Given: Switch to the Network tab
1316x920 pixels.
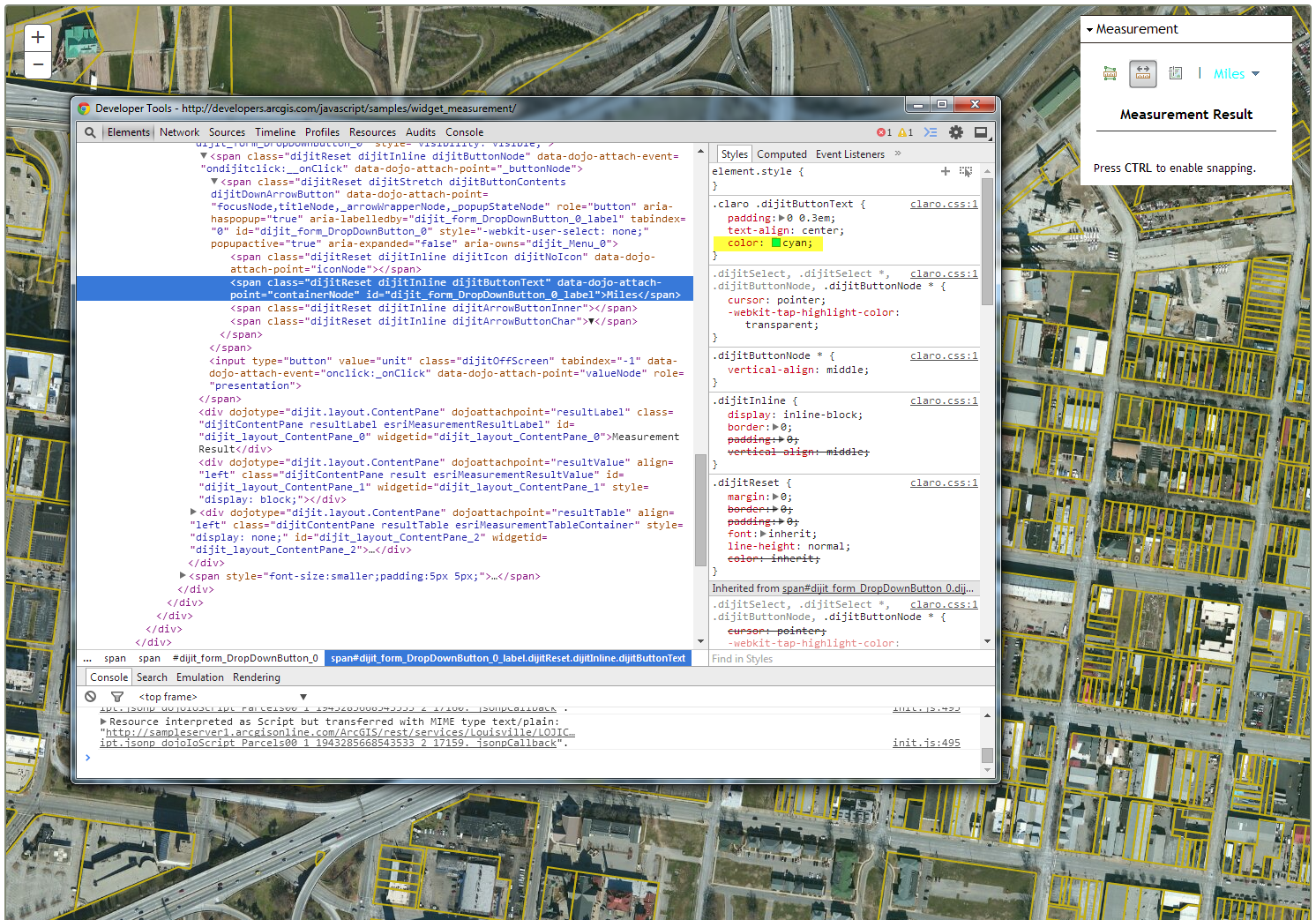Looking at the screenshot, I should 179,132.
